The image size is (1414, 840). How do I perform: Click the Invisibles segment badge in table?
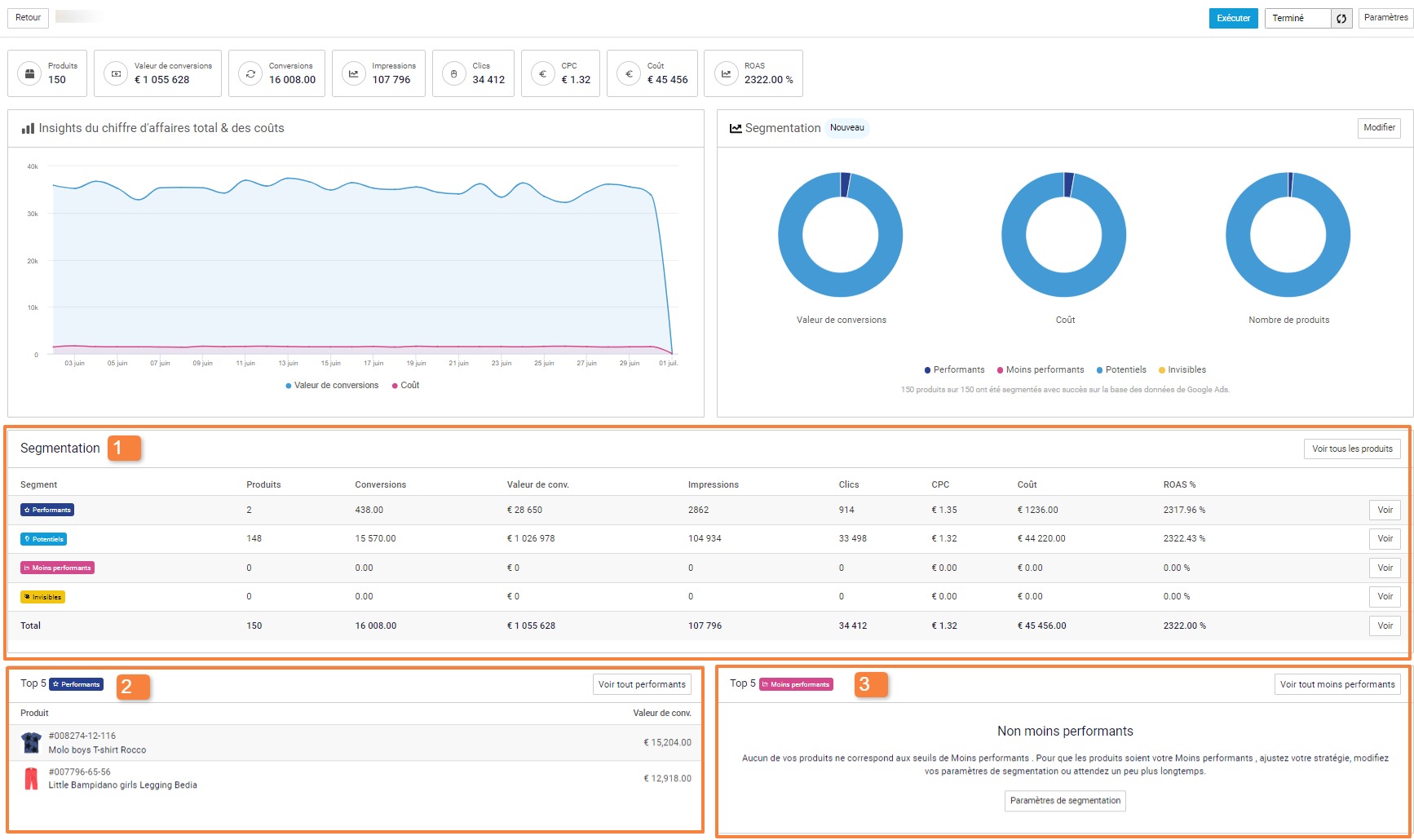[42, 597]
